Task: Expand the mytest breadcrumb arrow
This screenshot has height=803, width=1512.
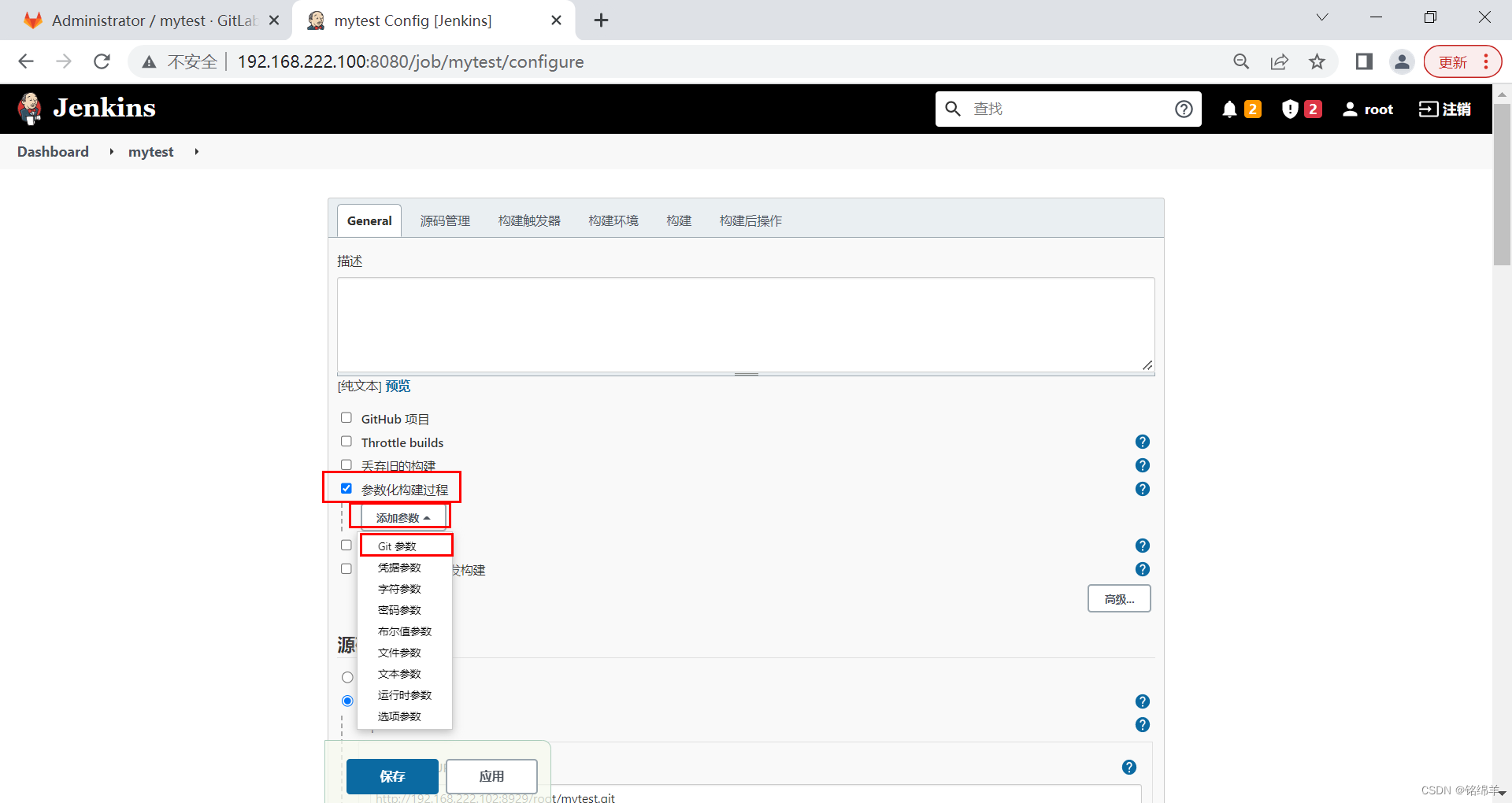Action: tap(196, 152)
